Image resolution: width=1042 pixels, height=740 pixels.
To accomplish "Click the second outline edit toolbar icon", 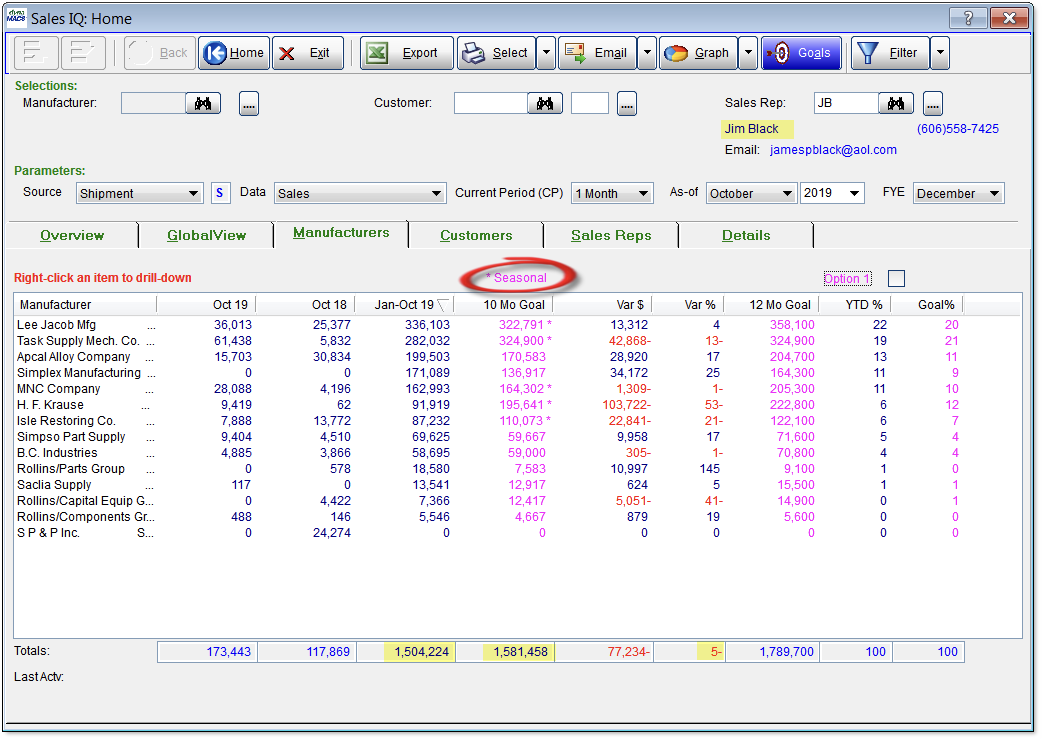I will point(83,52).
